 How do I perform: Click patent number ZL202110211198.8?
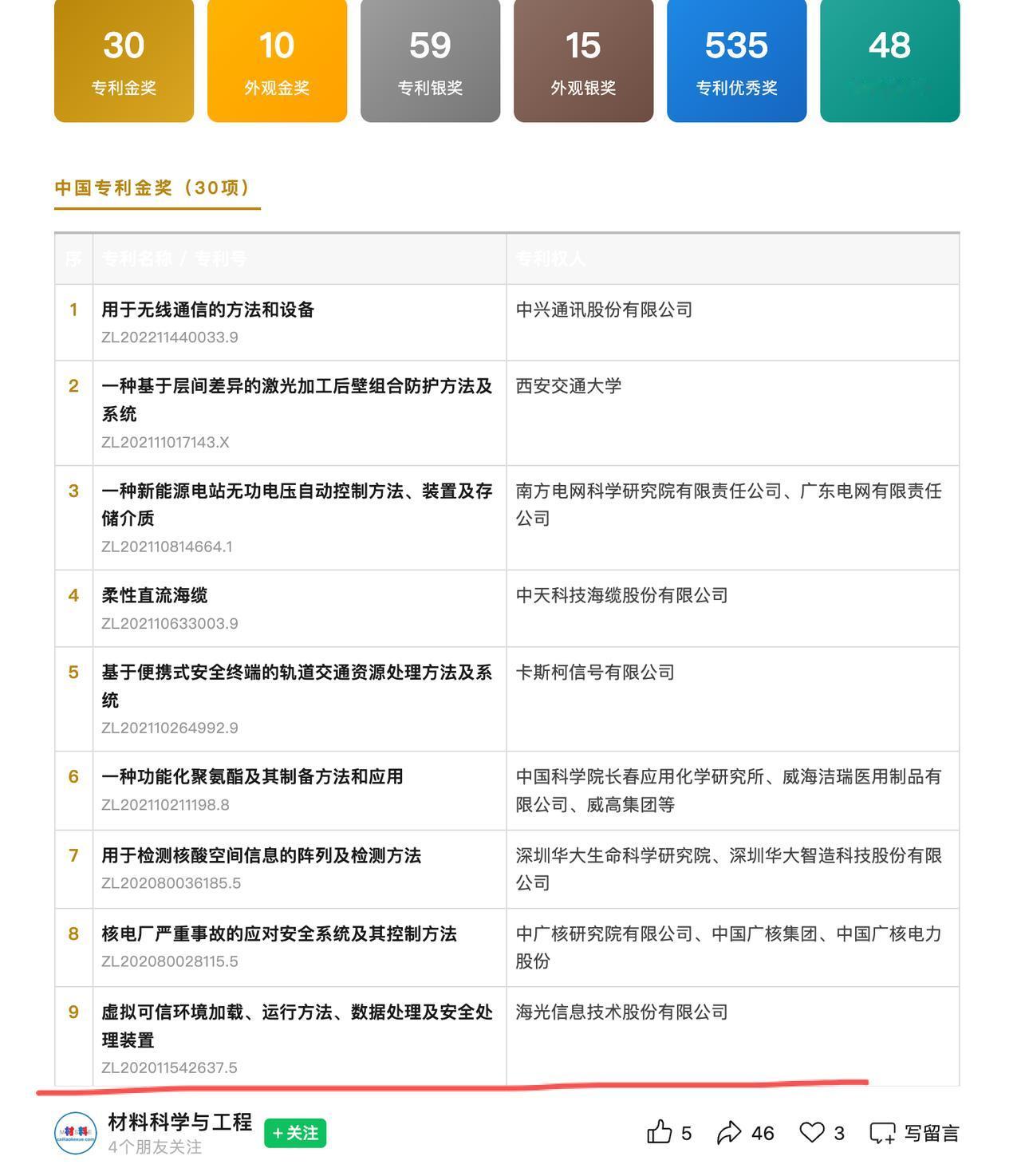pos(165,805)
